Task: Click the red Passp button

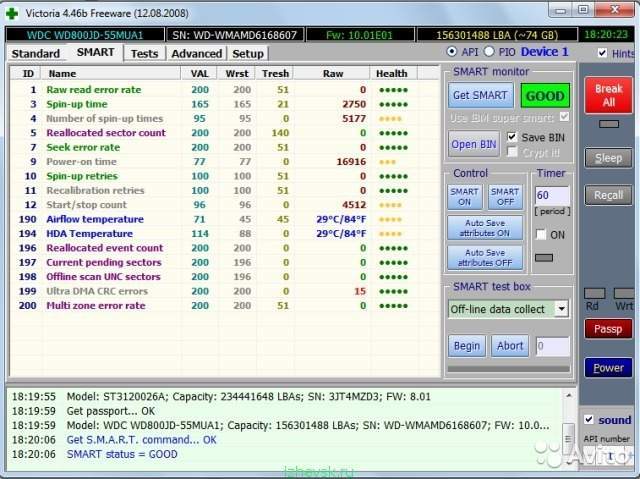Action: [608, 329]
